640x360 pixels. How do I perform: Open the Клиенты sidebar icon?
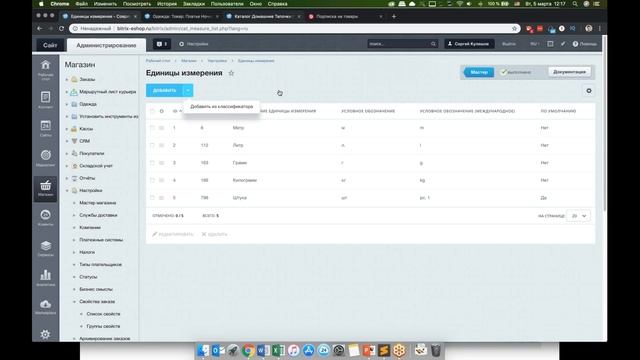tap(45, 218)
